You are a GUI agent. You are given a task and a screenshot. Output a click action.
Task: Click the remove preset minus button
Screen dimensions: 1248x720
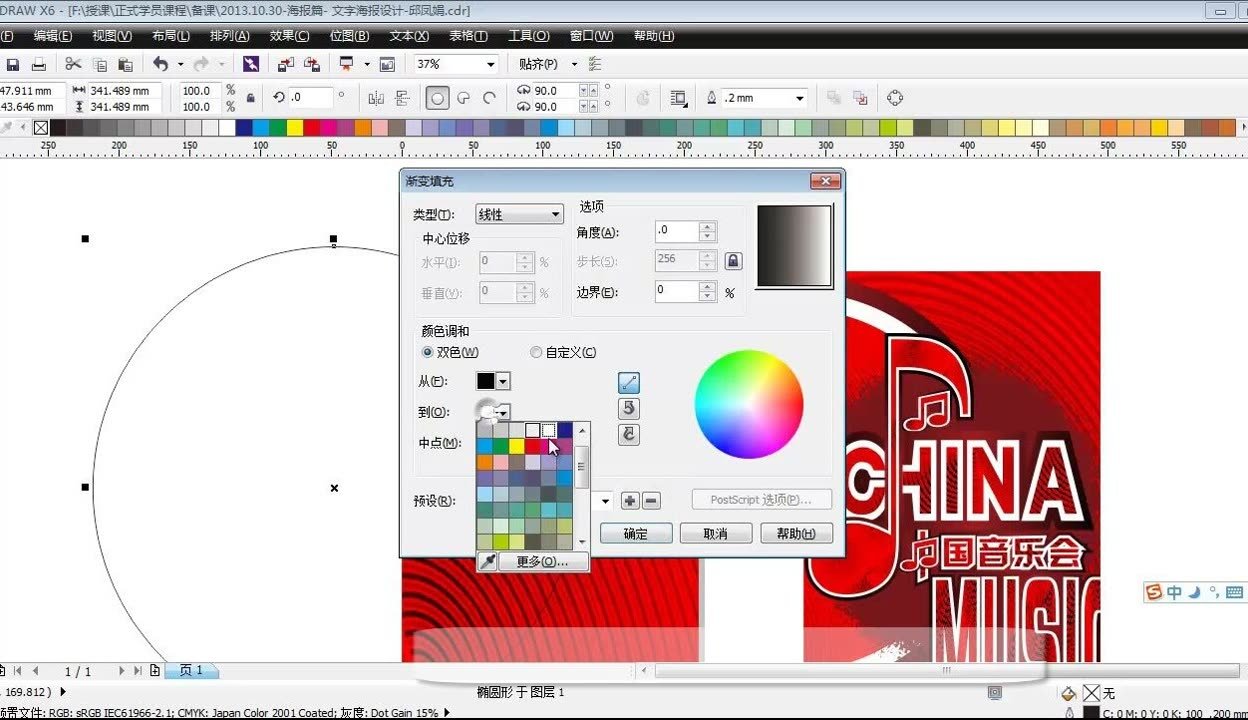[x=651, y=501]
